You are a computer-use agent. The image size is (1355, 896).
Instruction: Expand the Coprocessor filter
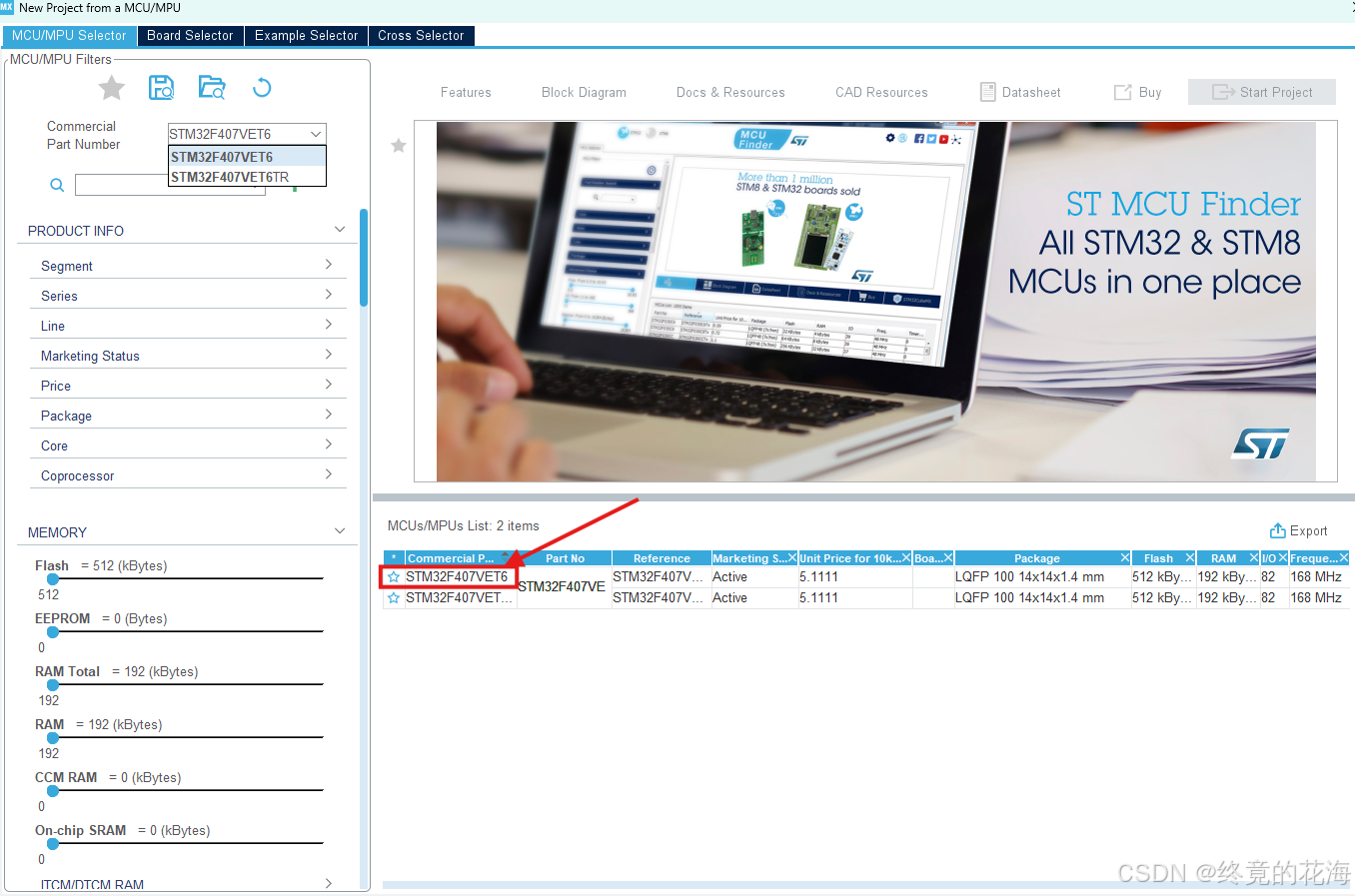pyautogui.click(x=329, y=474)
